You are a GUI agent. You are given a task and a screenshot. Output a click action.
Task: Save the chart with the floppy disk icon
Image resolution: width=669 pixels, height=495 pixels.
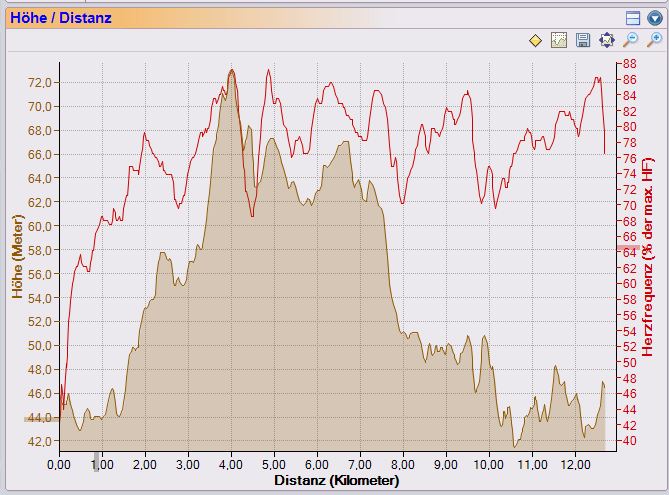(x=583, y=40)
